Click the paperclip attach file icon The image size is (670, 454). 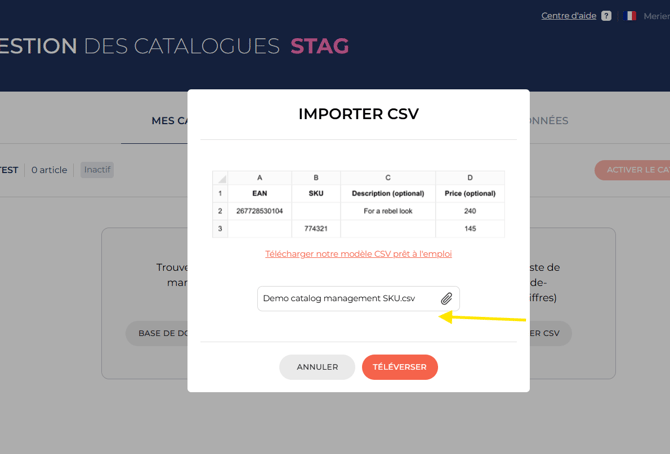(446, 298)
